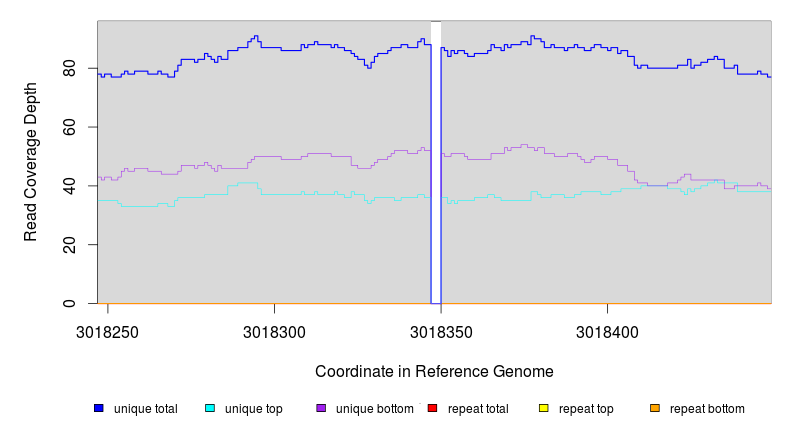Viewport: 792px width, 432px height.
Task: Click the 3018400 x-axis tick label
Action: point(607,328)
